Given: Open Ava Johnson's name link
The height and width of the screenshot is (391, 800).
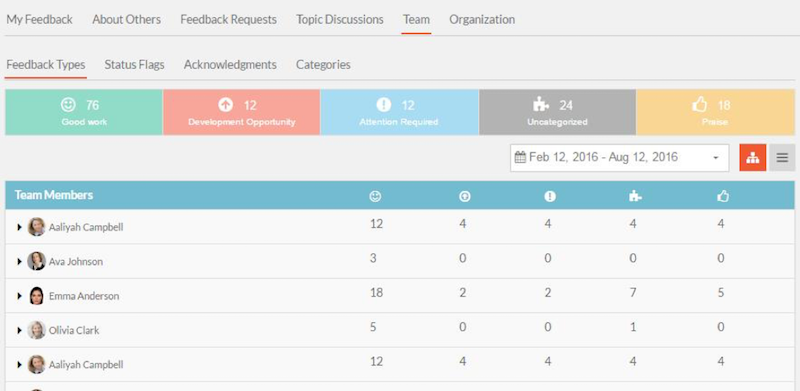Looking at the screenshot, I should pyautogui.click(x=76, y=262).
